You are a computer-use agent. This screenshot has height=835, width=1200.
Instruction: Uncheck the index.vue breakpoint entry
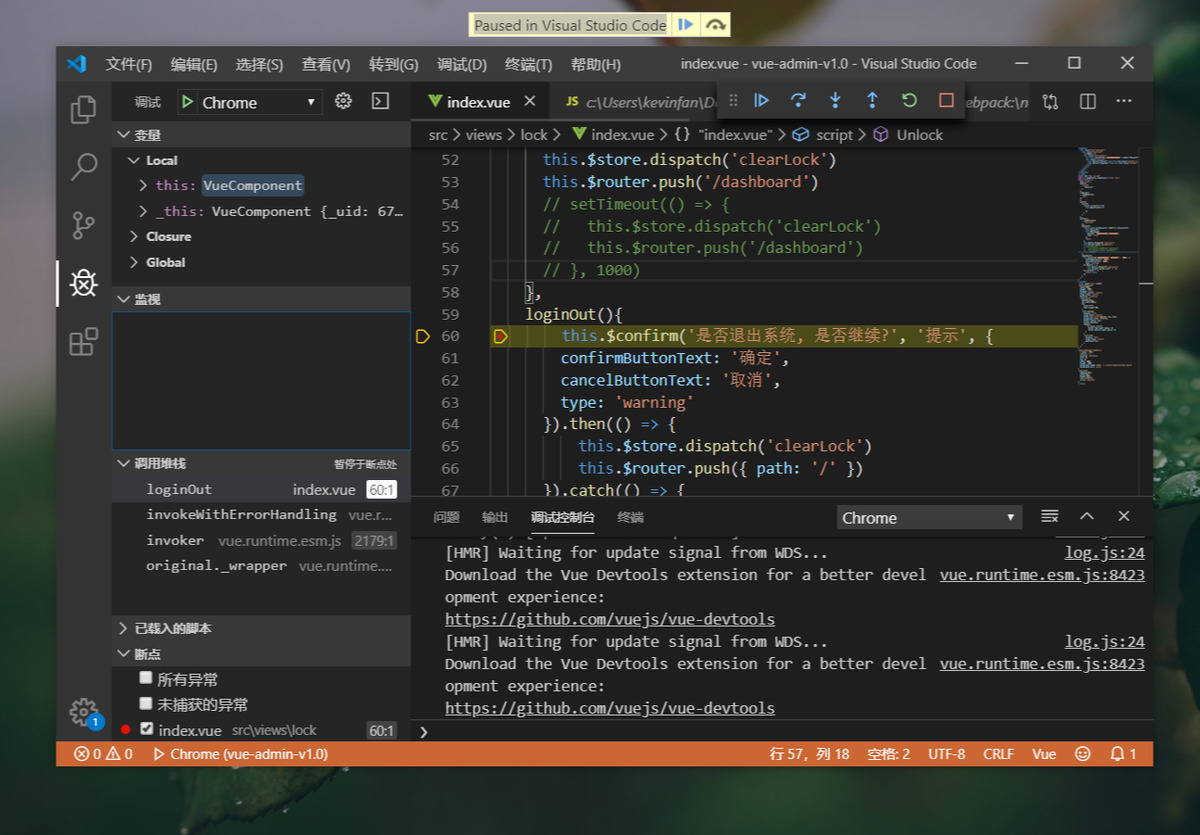point(145,730)
